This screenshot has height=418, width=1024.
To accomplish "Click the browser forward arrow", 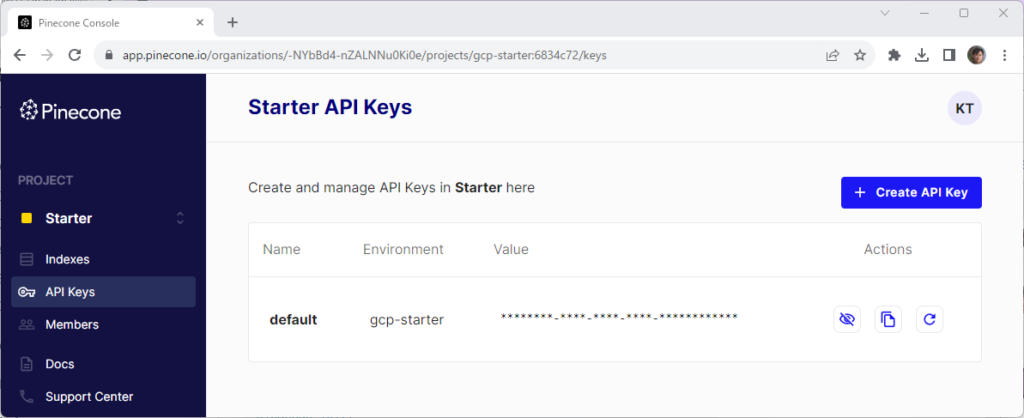I will 47,56.
